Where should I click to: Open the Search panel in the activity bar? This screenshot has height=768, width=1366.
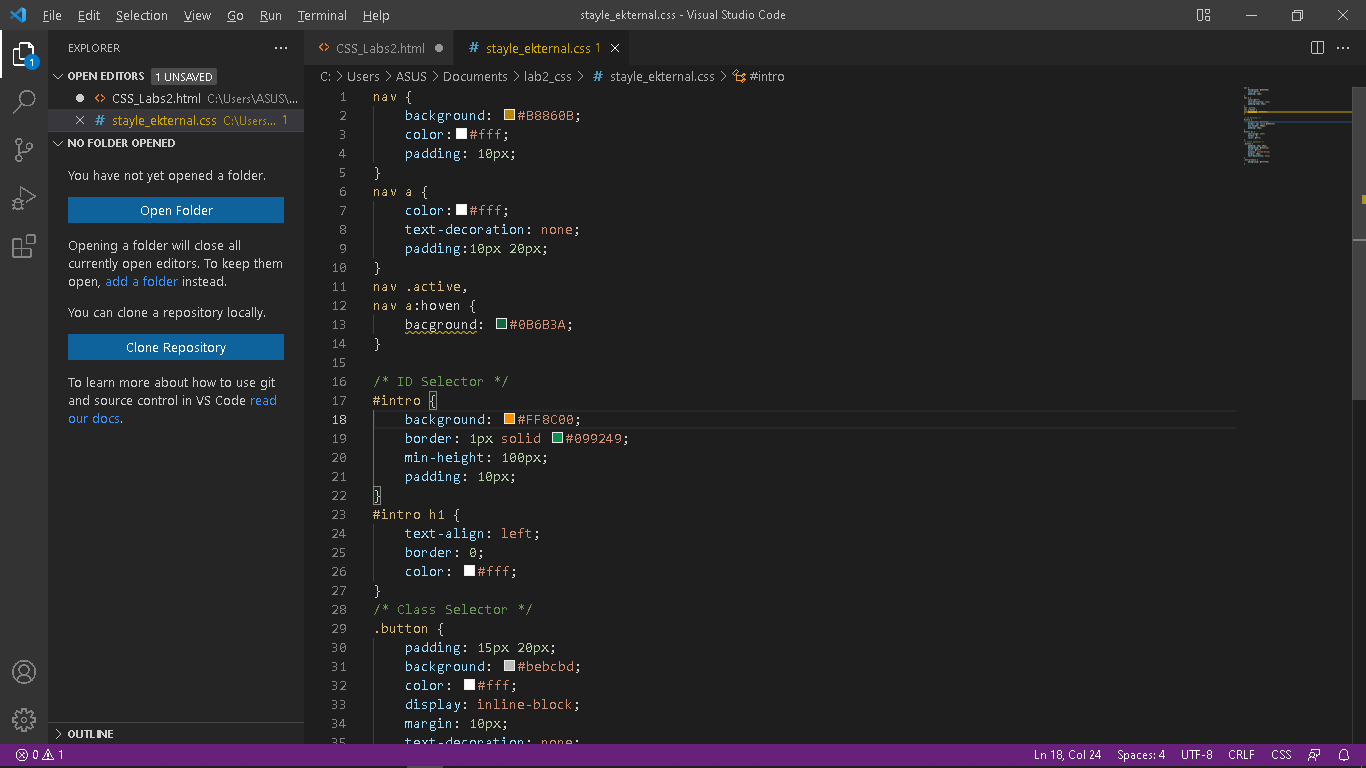tap(24, 101)
